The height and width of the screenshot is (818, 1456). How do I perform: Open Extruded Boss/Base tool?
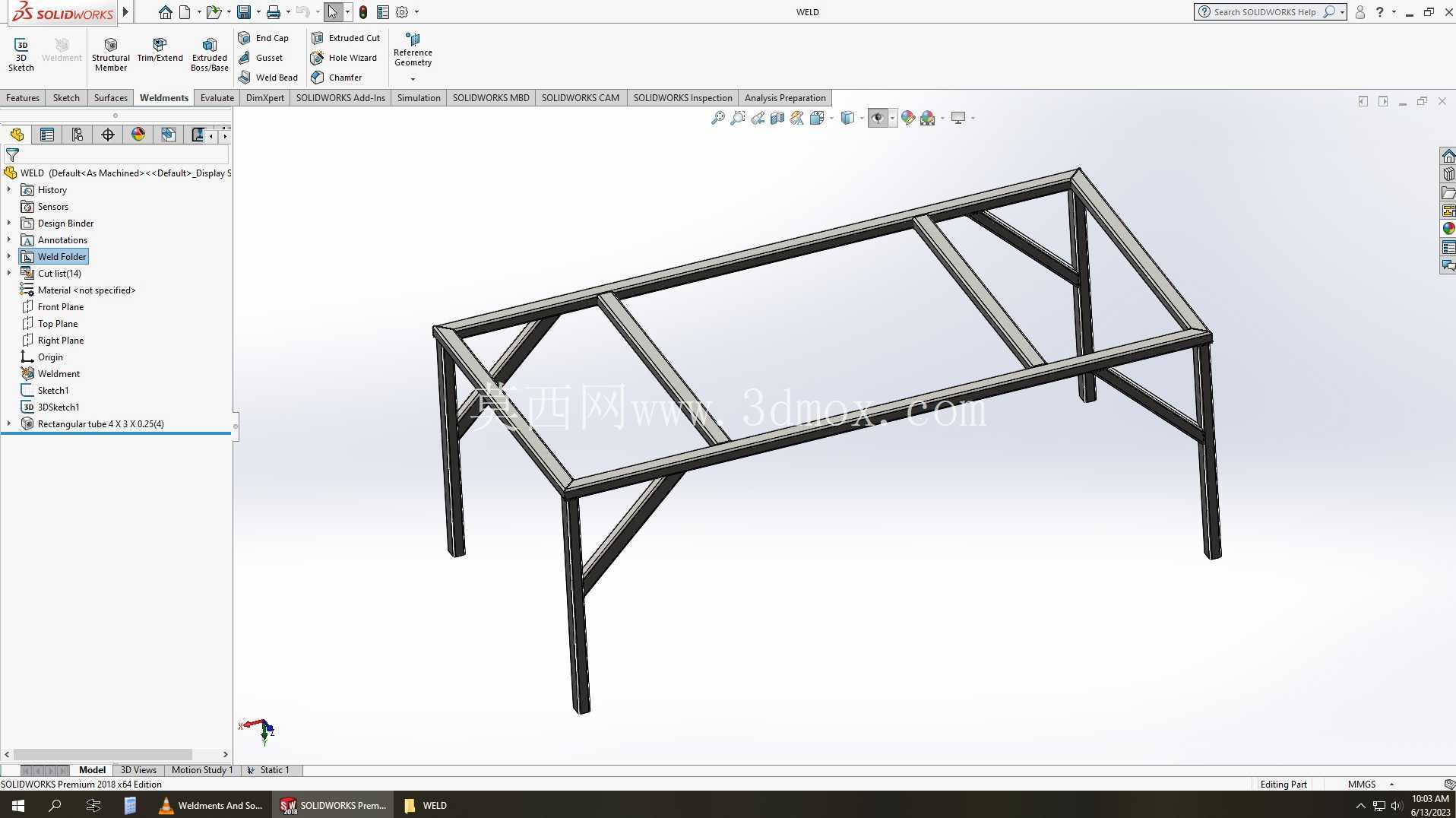coord(209,55)
